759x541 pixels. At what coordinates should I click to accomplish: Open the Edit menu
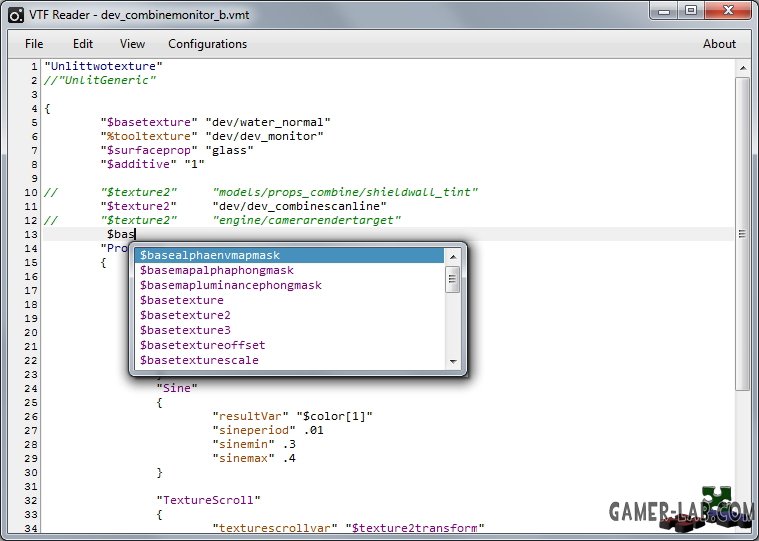83,44
